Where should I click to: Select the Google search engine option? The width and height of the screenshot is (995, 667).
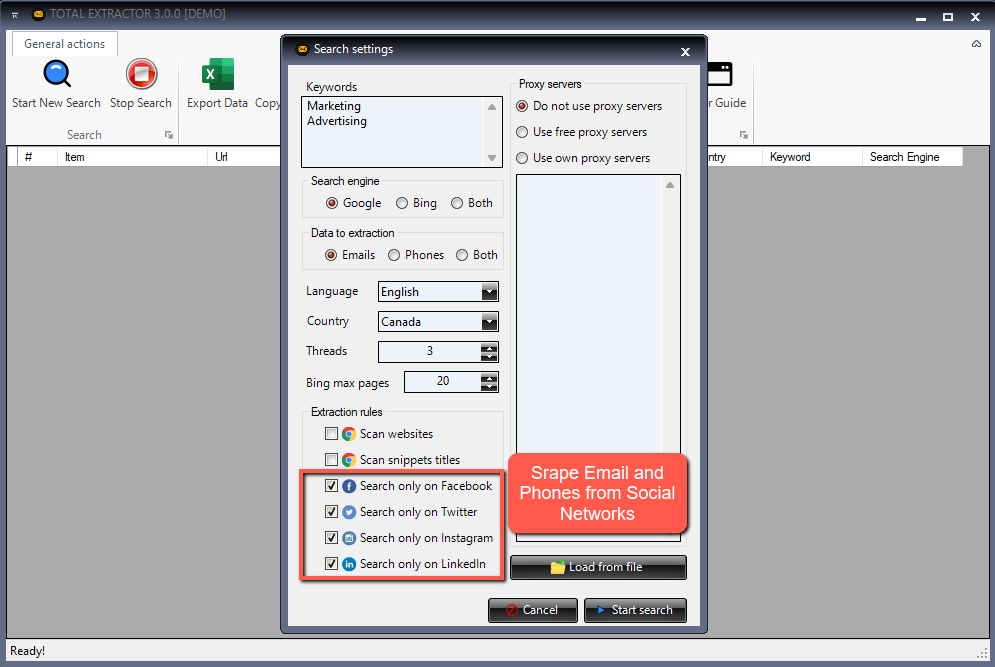(331, 203)
